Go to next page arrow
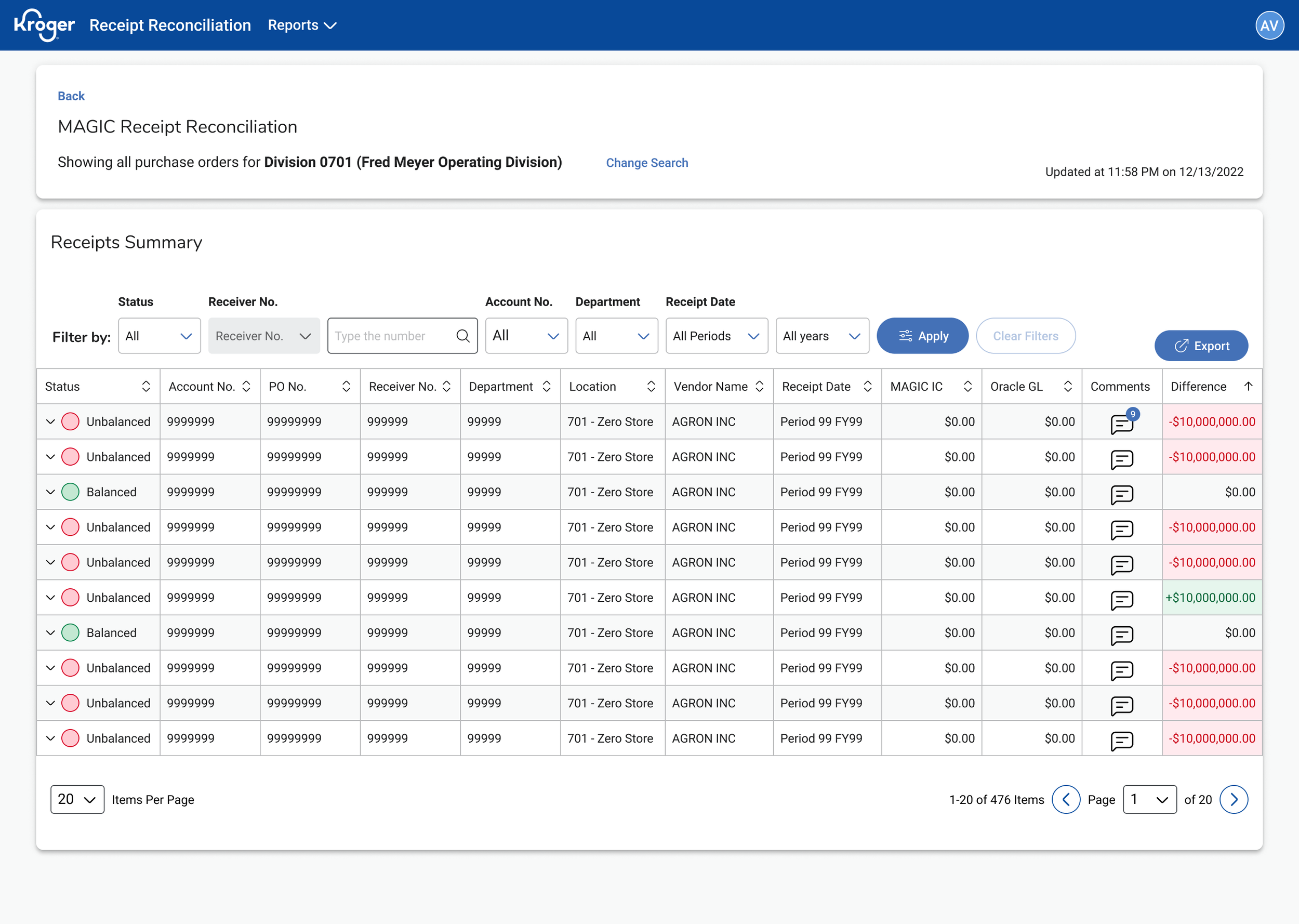The image size is (1299, 924). pos(1233,799)
